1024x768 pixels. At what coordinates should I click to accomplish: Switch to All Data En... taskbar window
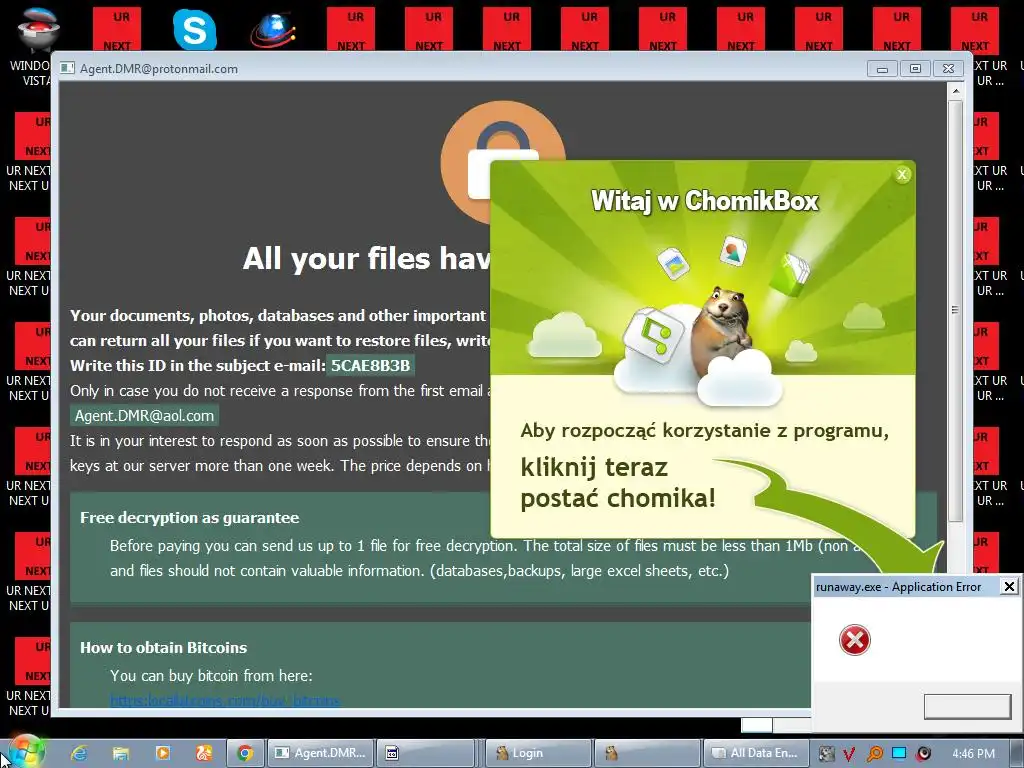pyautogui.click(x=756, y=753)
